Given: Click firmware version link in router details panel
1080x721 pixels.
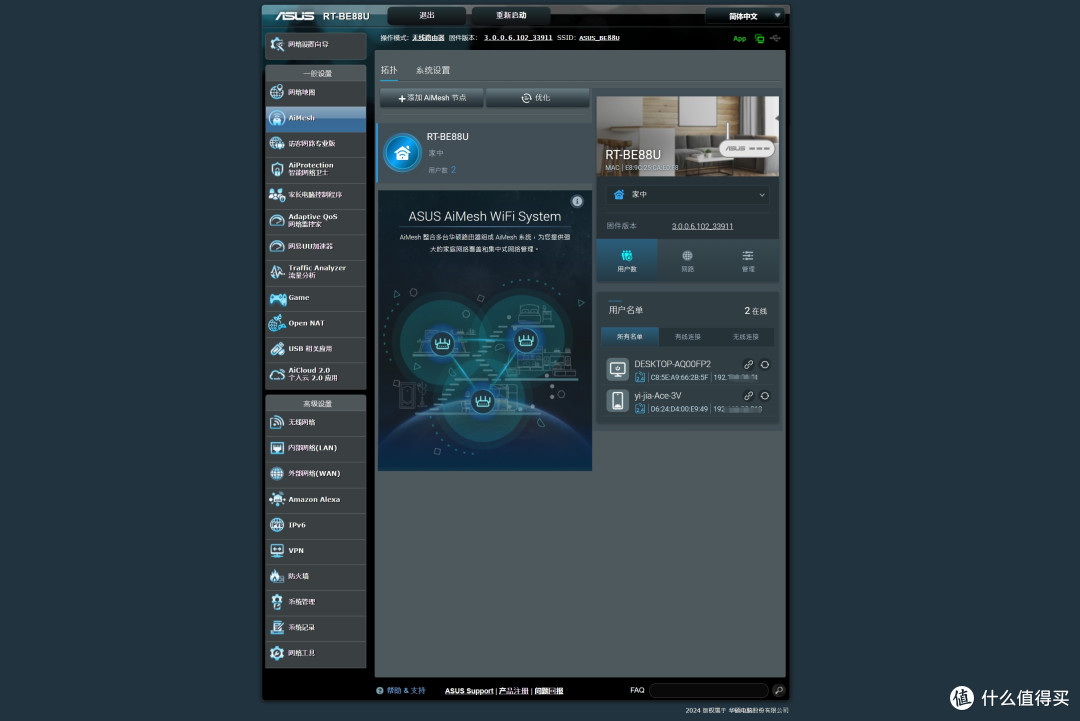Looking at the screenshot, I should pyautogui.click(x=703, y=227).
